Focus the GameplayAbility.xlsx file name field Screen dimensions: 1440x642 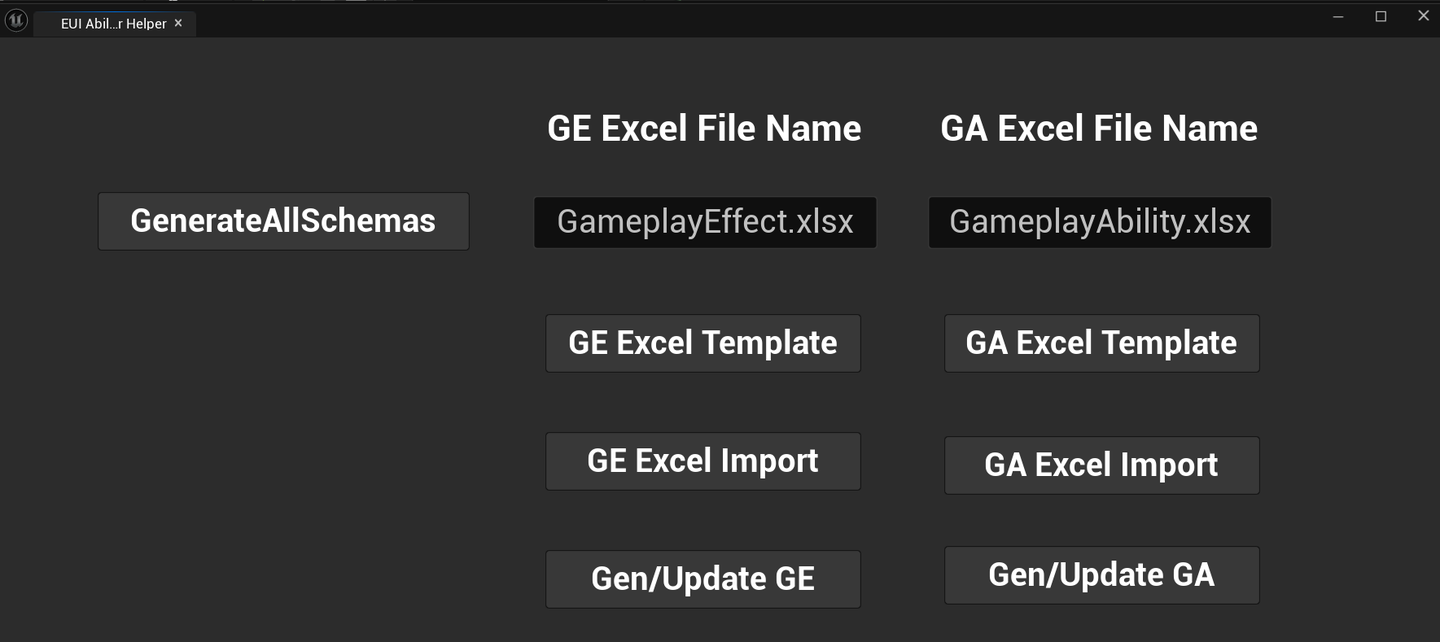[1100, 222]
